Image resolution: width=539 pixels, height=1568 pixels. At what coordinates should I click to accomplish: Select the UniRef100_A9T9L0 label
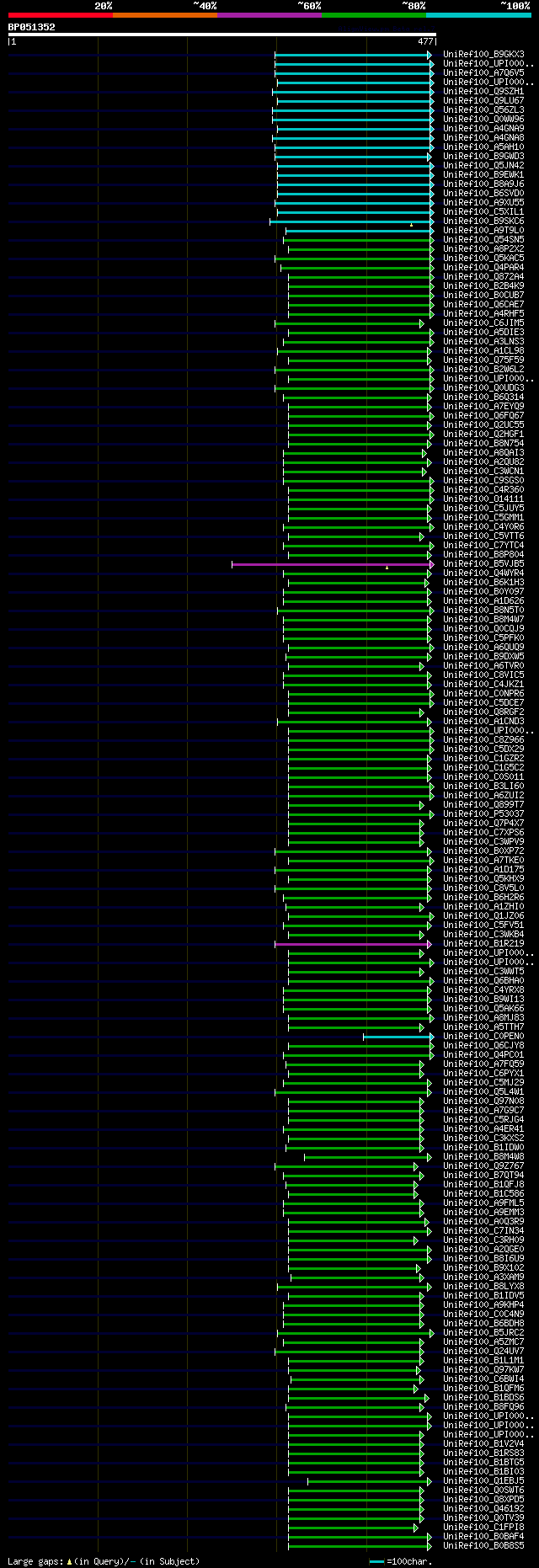(483, 231)
